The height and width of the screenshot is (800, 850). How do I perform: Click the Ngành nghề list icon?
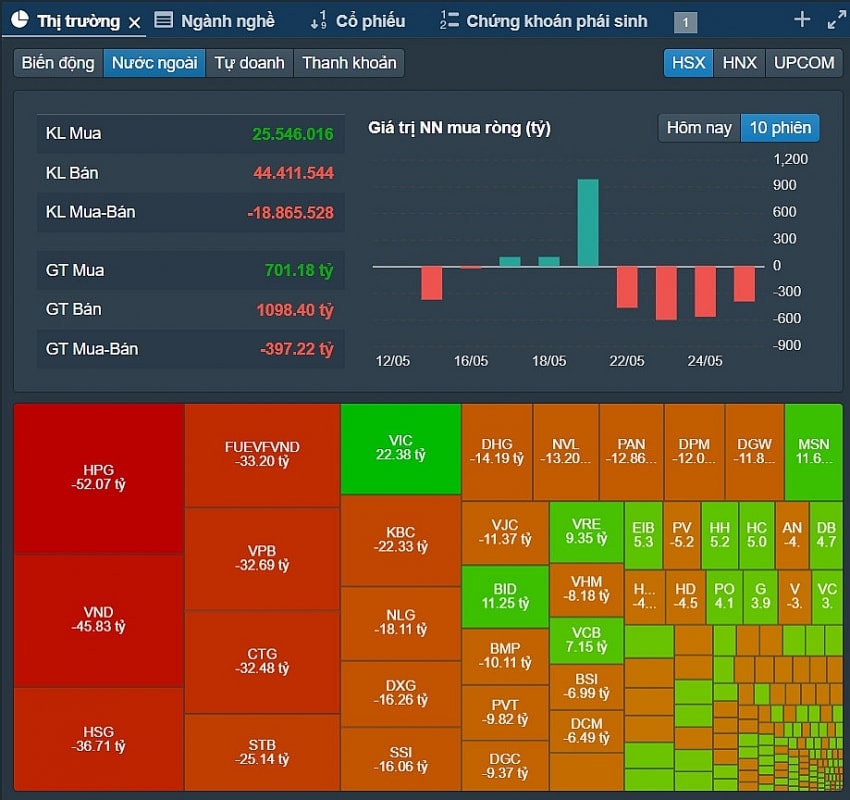[164, 20]
